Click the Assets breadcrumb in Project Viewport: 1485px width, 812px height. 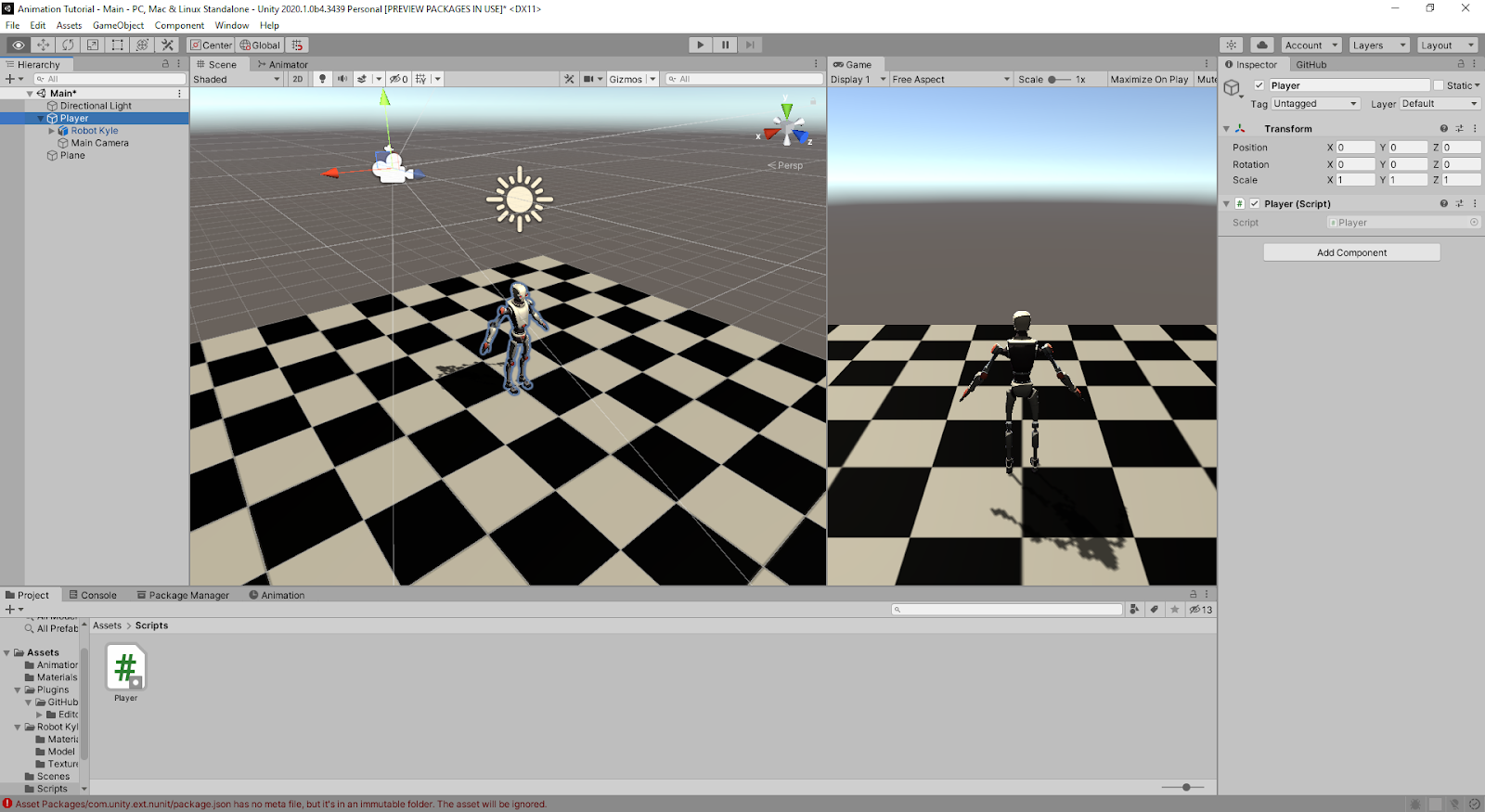pos(107,625)
